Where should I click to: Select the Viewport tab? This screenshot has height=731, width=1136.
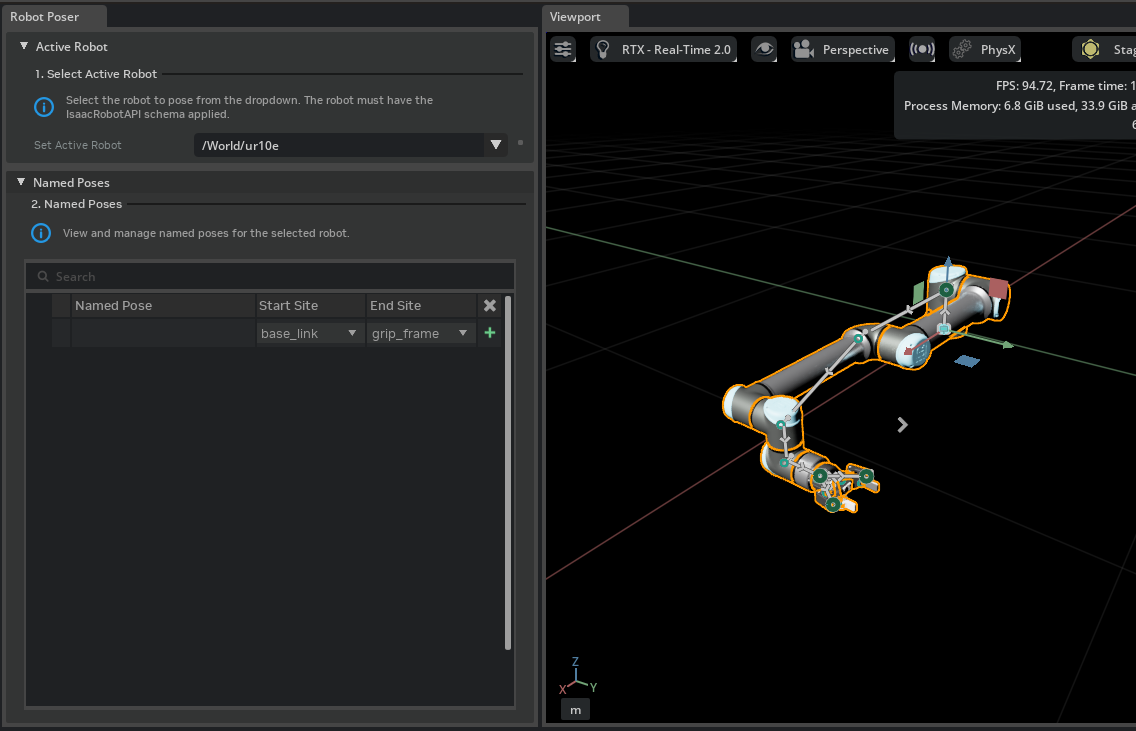point(575,16)
